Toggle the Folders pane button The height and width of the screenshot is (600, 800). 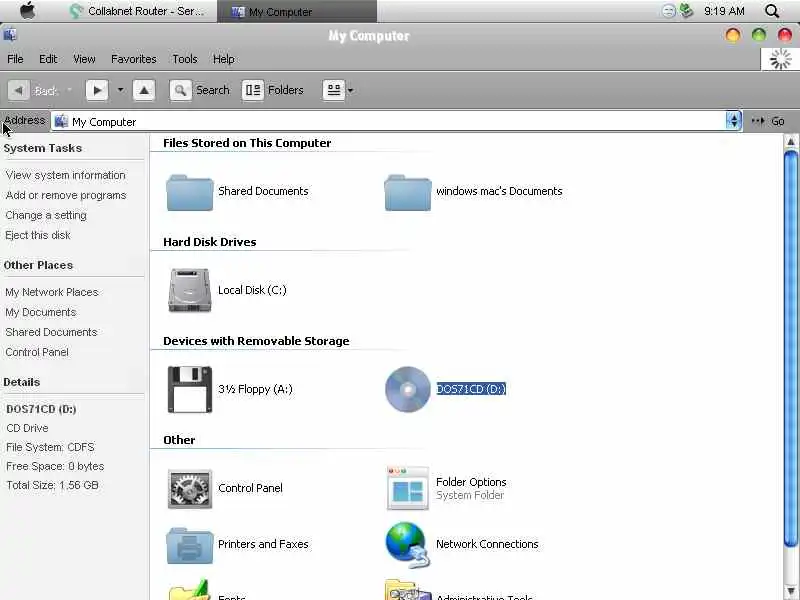point(273,90)
